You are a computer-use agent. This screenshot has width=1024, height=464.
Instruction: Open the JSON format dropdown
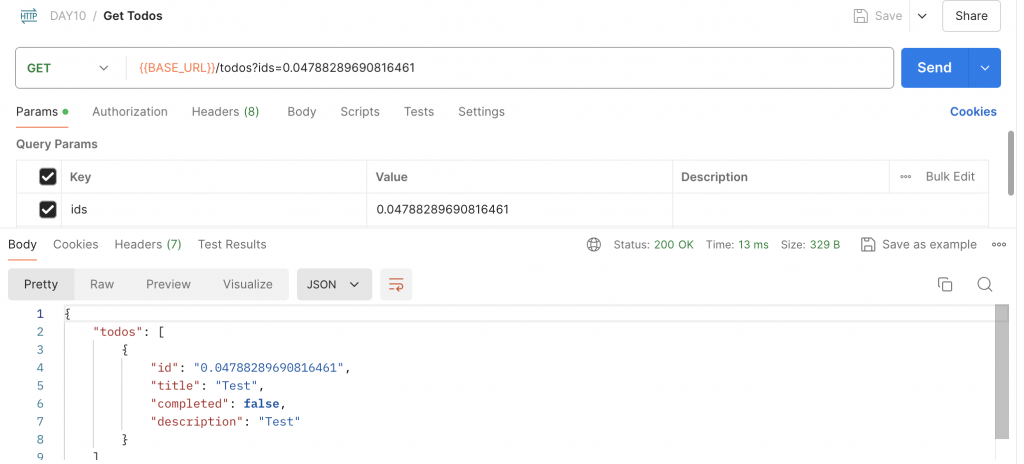[334, 284]
